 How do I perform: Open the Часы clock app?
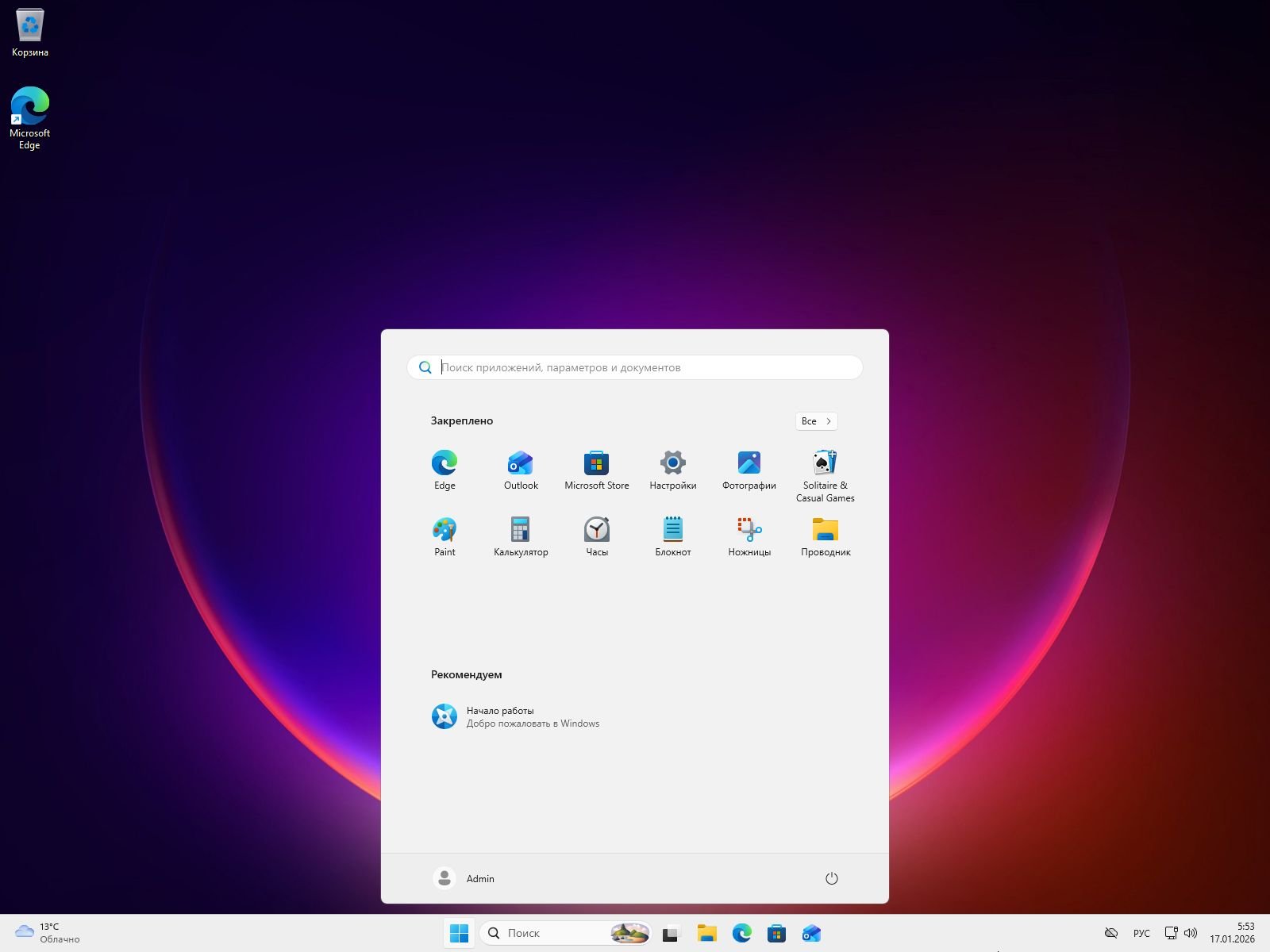pyautogui.click(x=596, y=536)
